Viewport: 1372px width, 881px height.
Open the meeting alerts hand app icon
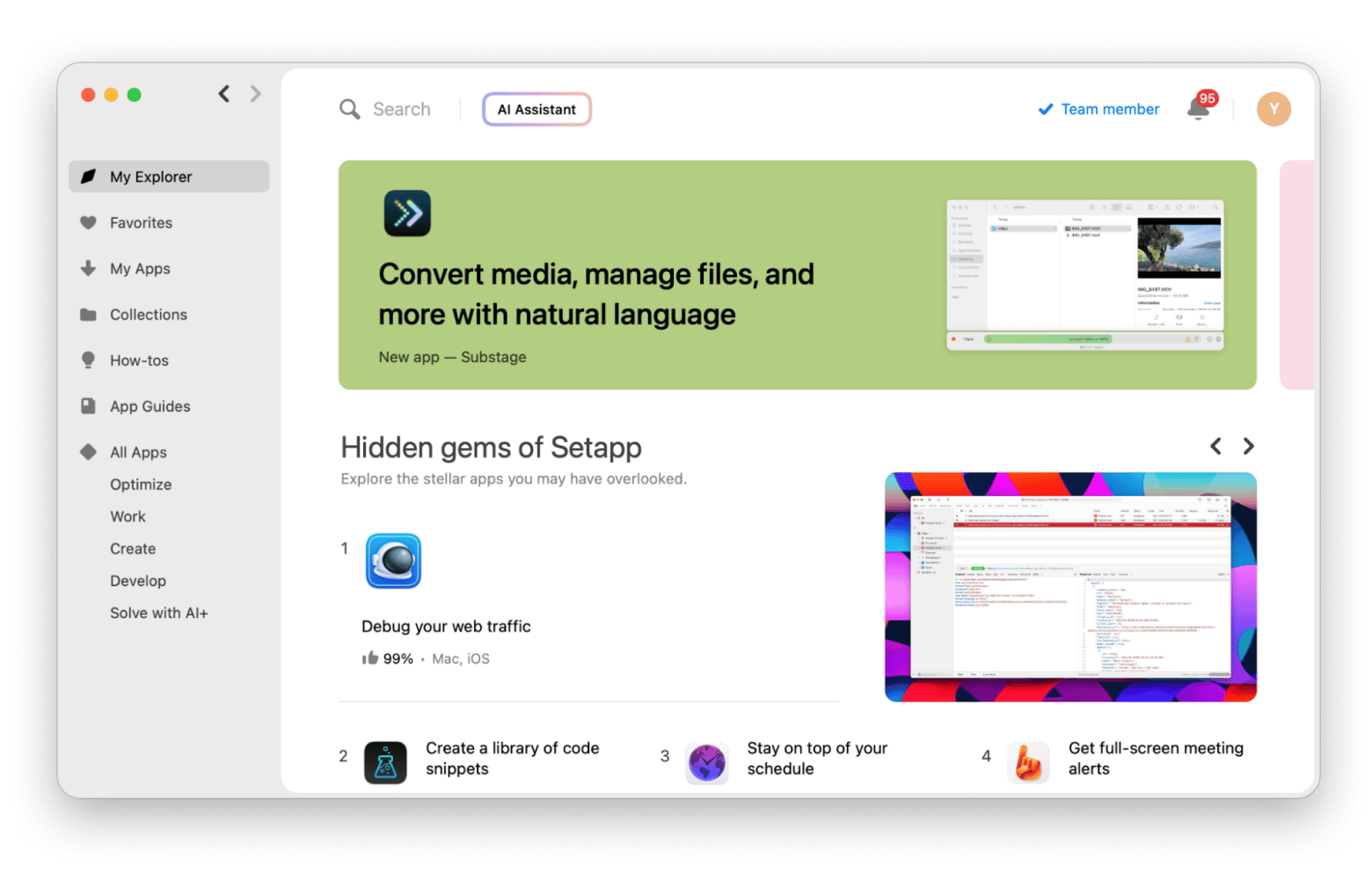[1028, 762]
